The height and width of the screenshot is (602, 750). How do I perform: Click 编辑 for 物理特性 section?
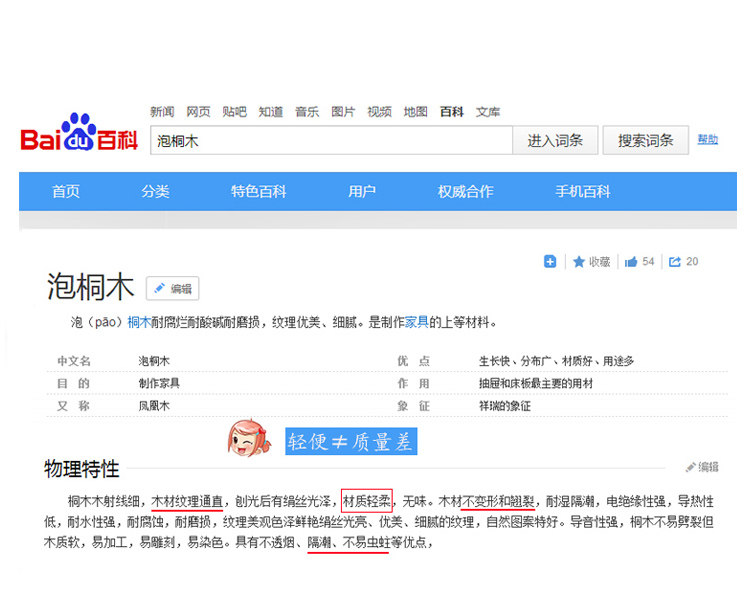coord(702,467)
